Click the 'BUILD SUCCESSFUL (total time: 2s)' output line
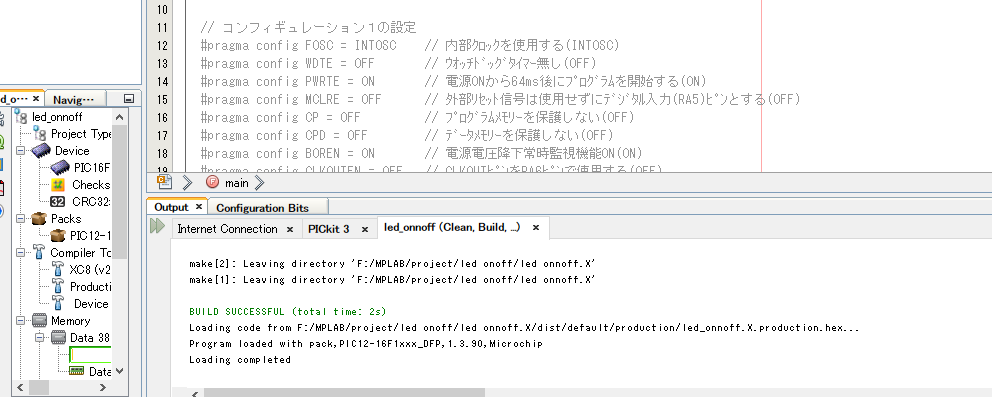This screenshot has height=397, width=992. click(x=288, y=312)
